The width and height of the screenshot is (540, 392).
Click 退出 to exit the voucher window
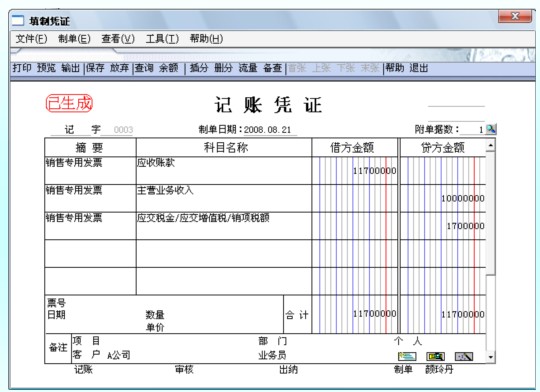coord(419,68)
